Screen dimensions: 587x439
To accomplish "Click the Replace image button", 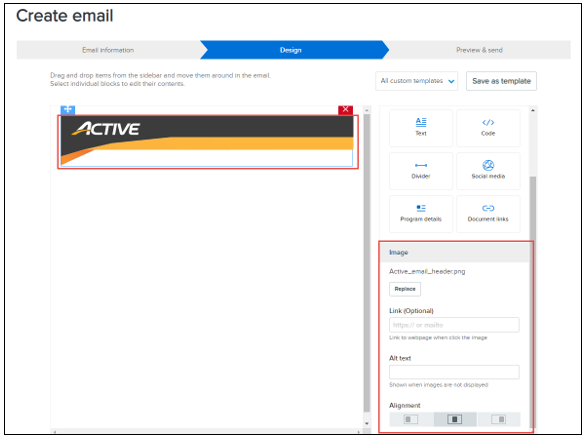I will [405, 289].
